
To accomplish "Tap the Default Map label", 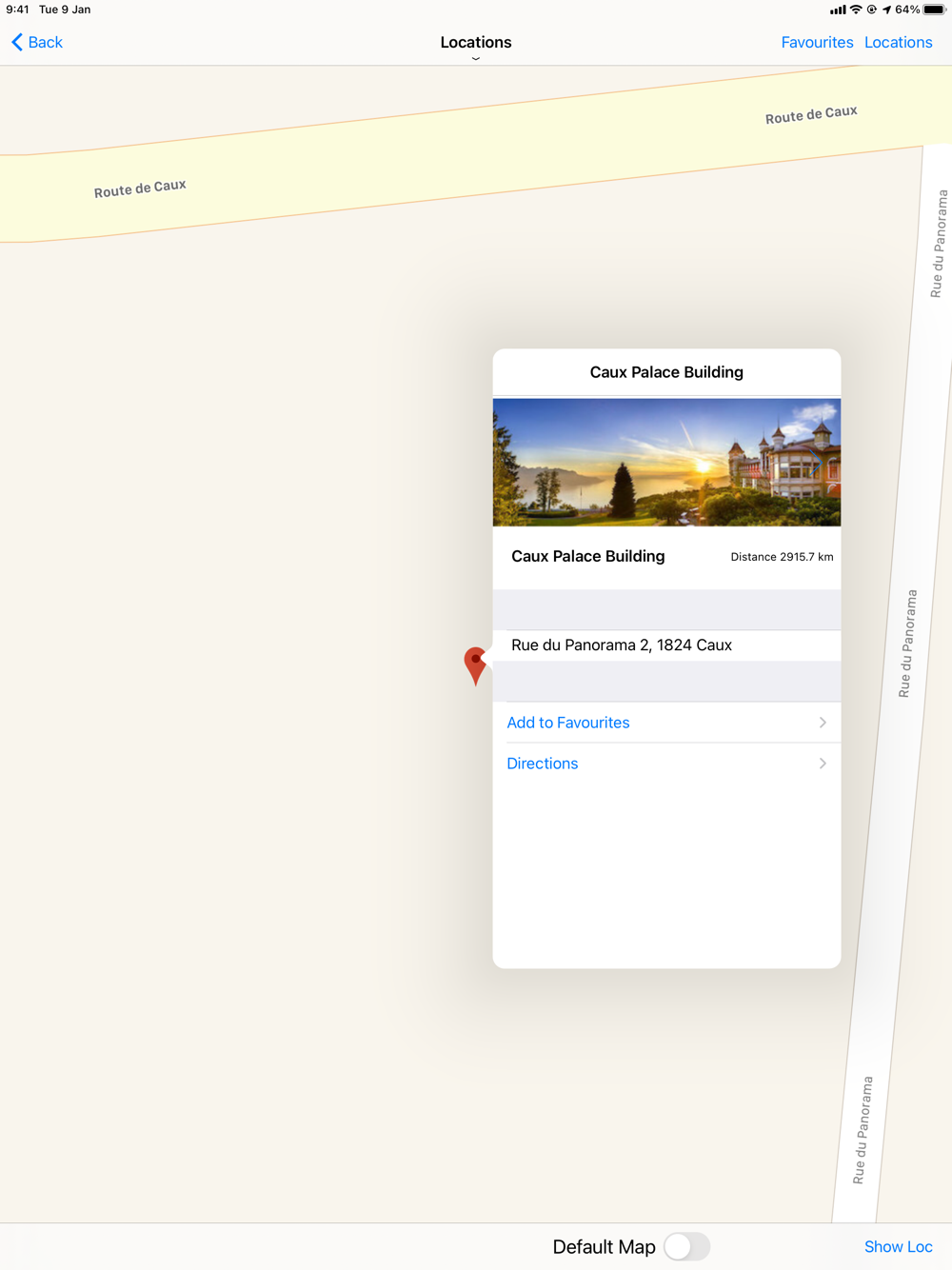I will click(x=604, y=1247).
